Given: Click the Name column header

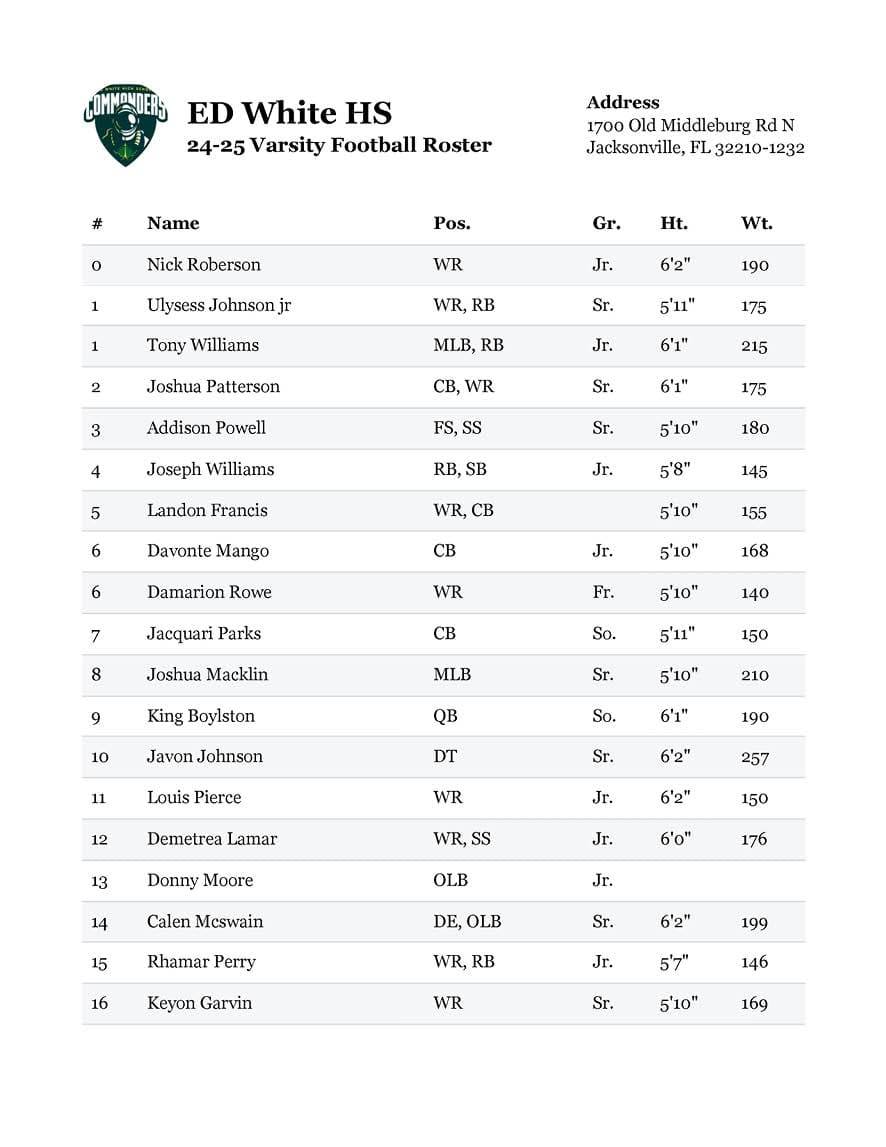Looking at the screenshot, I should pyautogui.click(x=173, y=223).
